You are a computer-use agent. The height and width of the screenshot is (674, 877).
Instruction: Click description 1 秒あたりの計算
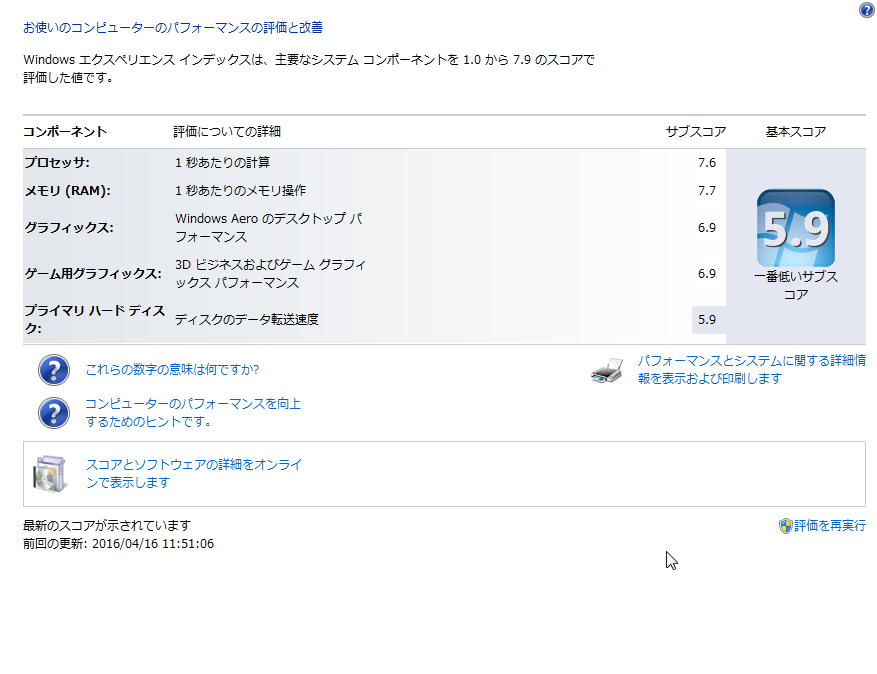pos(223,163)
